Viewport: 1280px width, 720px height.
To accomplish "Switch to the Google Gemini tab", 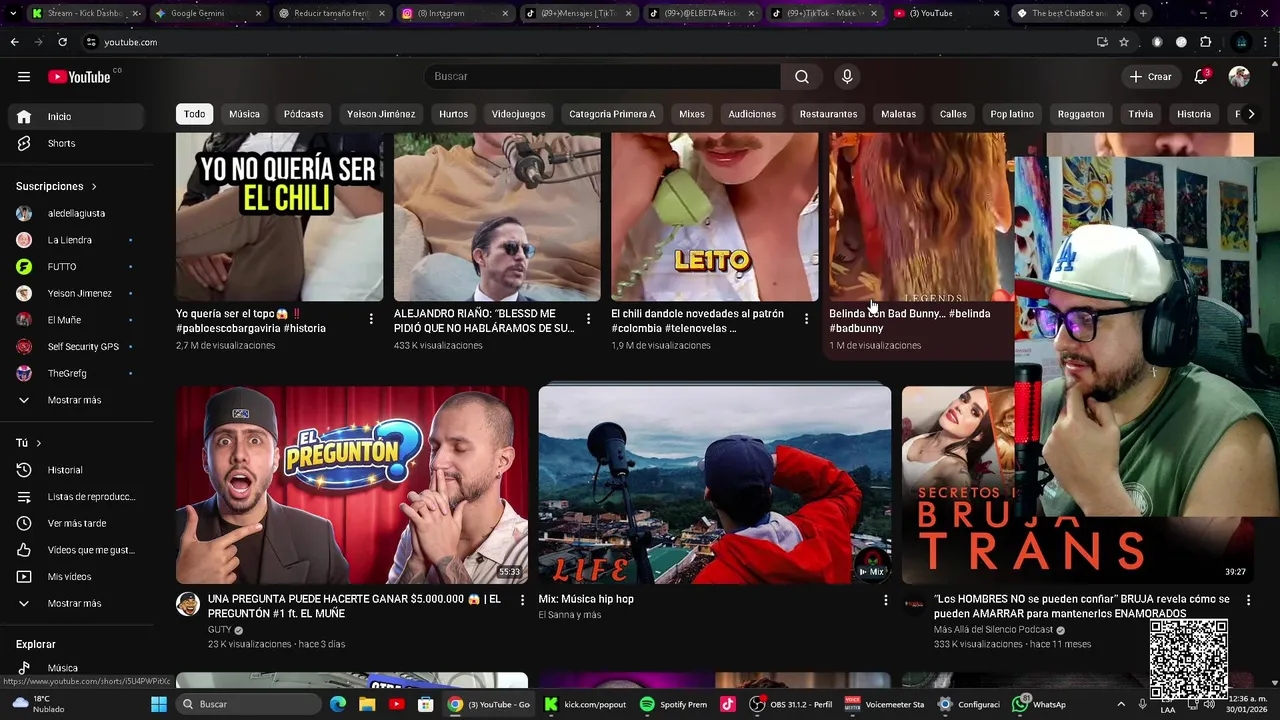I will (x=209, y=13).
